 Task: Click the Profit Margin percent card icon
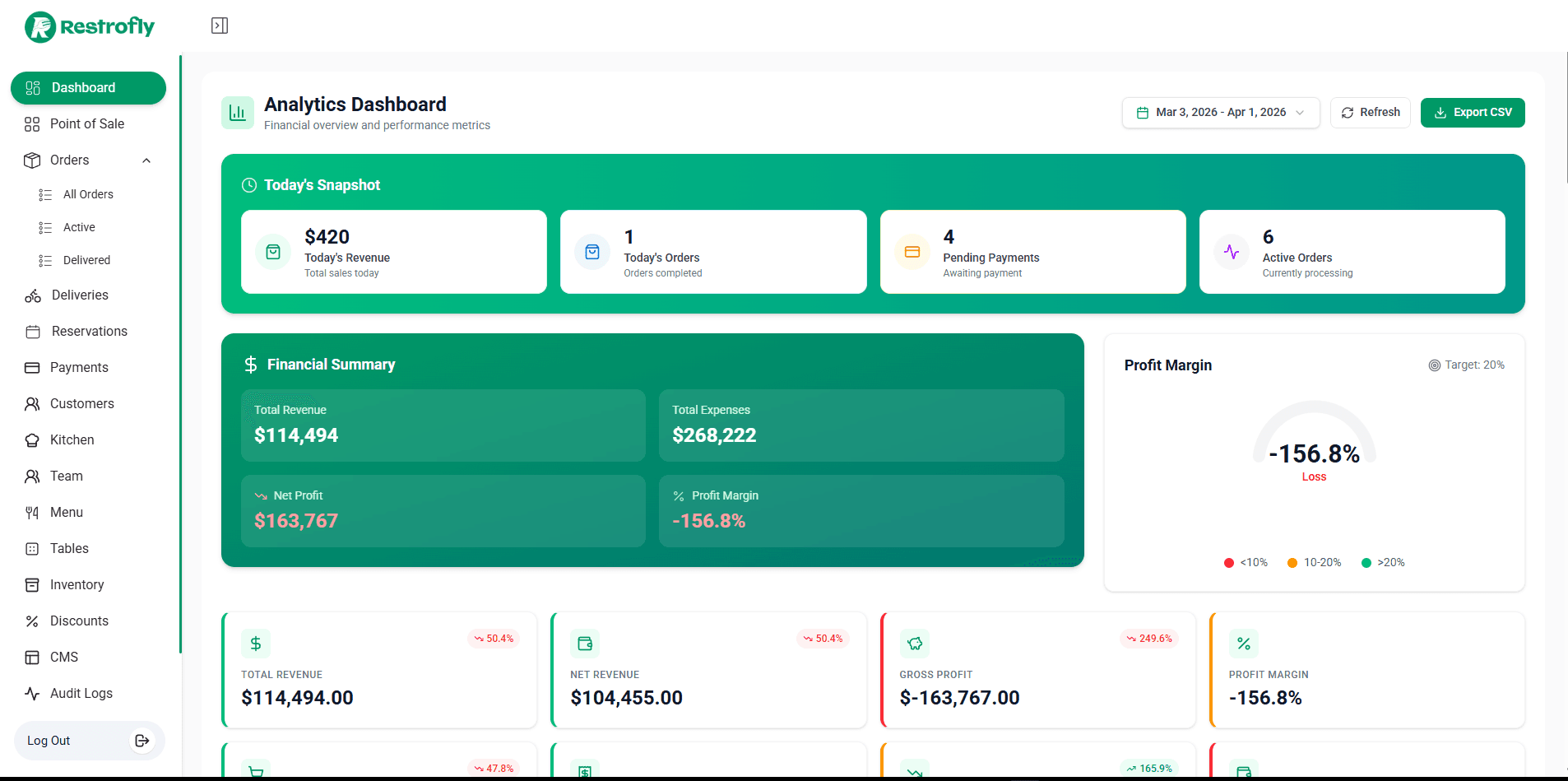[1244, 644]
